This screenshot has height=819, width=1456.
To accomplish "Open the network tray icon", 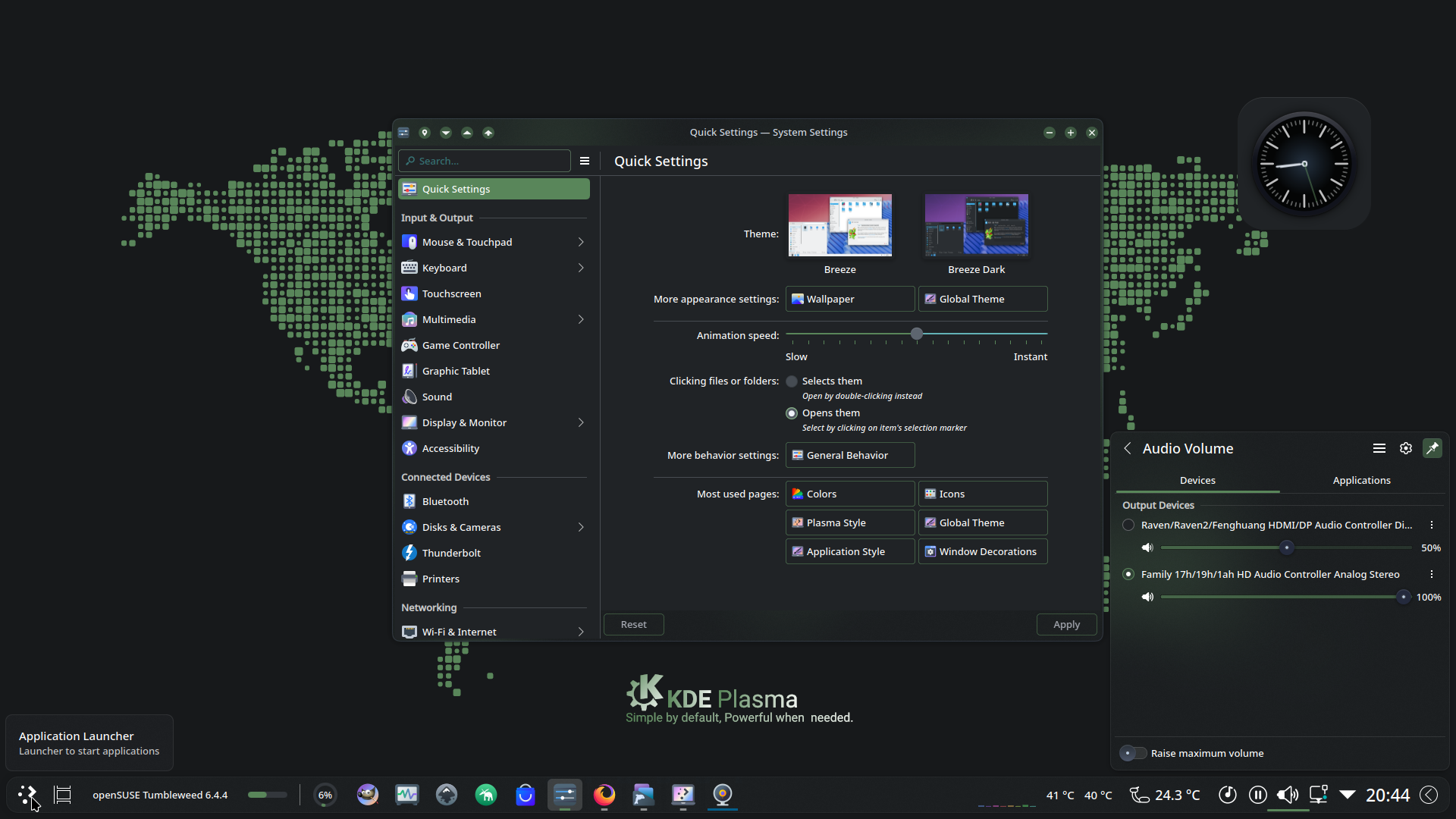I will [1318, 795].
